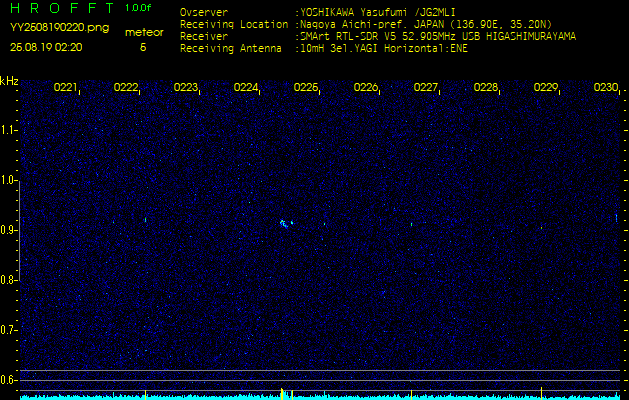Click the 0228 time axis label
This screenshot has height=400, width=629.
[485, 87]
